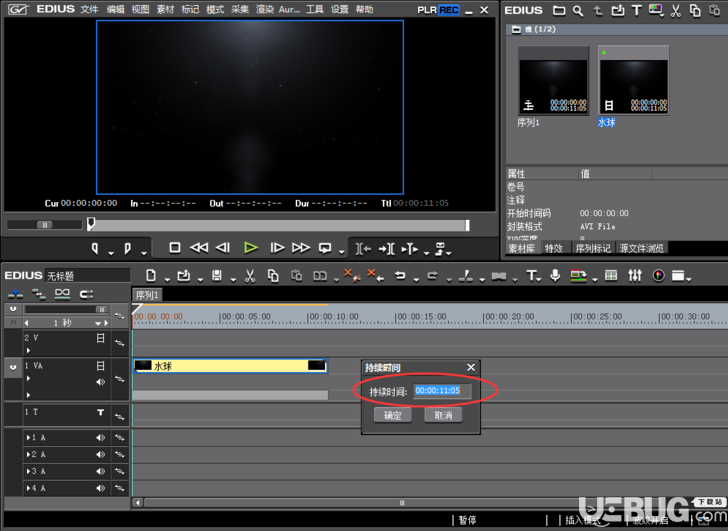This screenshot has width=728, height=531.
Task: Toggle video visibility on the 2 V track
Action: pos(100,338)
